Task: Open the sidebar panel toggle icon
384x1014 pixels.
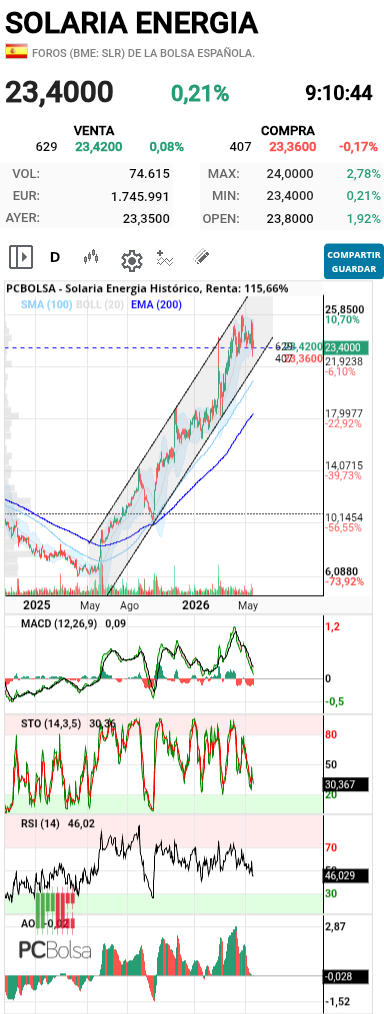Action: point(21,257)
